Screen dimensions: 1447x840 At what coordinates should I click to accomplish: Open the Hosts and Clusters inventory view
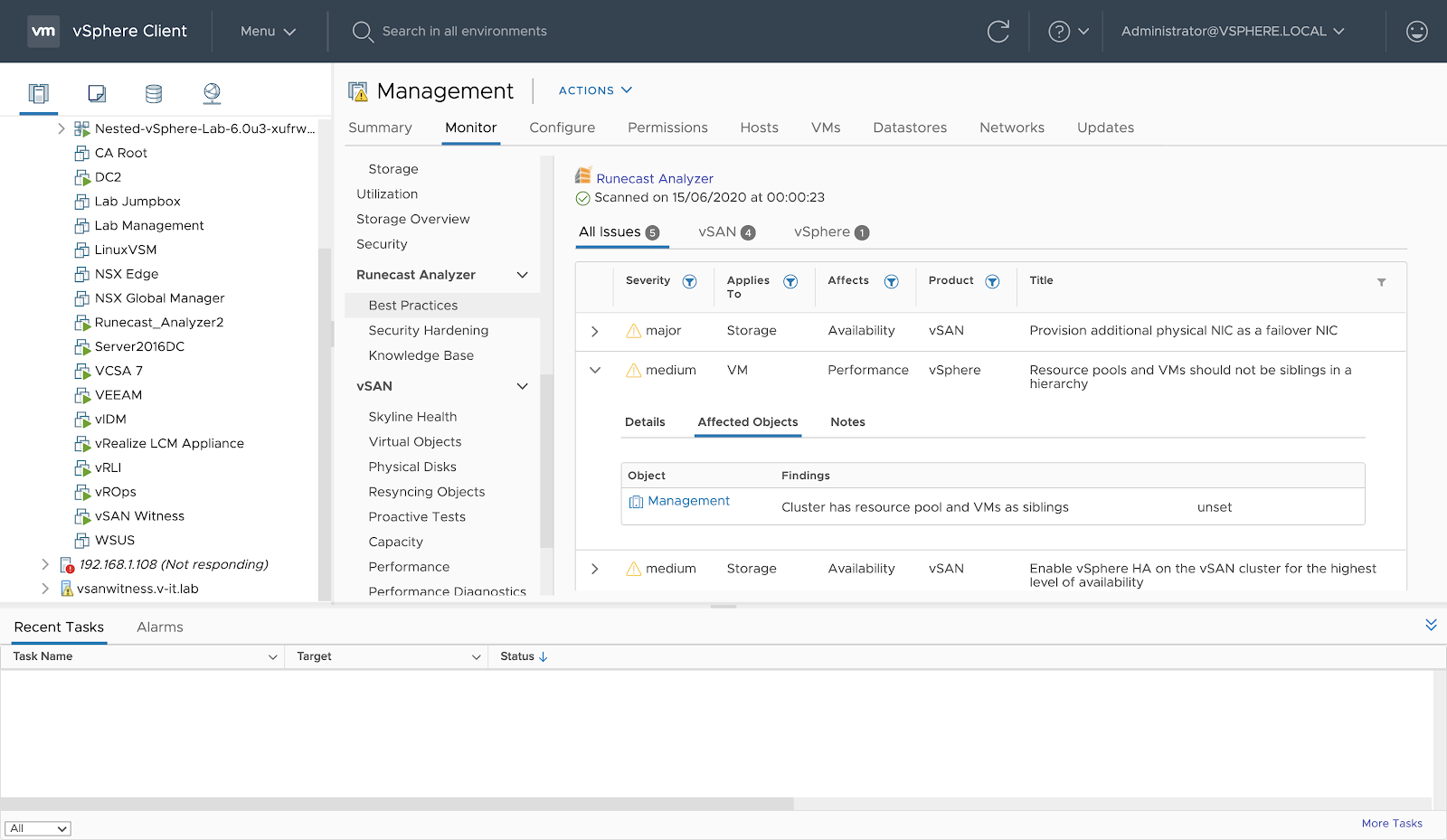click(x=38, y=93)
